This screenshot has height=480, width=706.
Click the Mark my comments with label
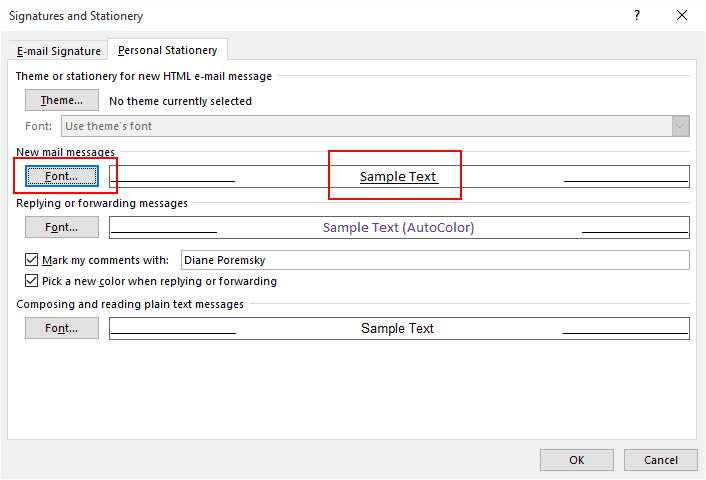(105, 260)
